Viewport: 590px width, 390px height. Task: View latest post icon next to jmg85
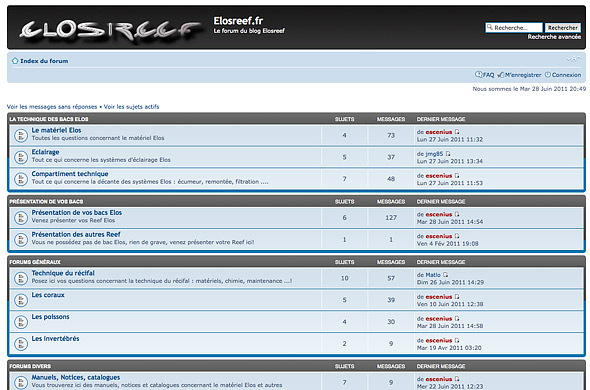[448, 154]
